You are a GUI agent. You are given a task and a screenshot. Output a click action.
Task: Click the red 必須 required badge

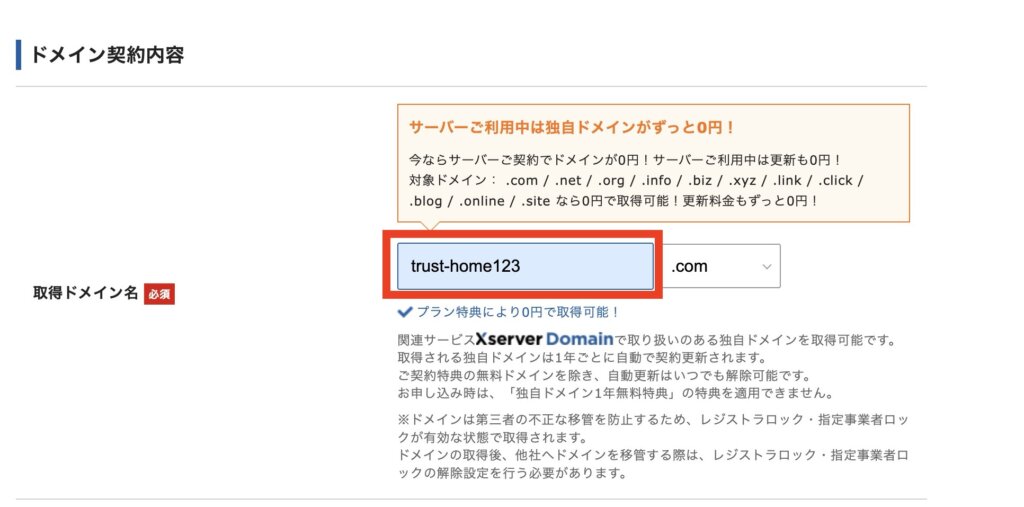coord(159,294)
